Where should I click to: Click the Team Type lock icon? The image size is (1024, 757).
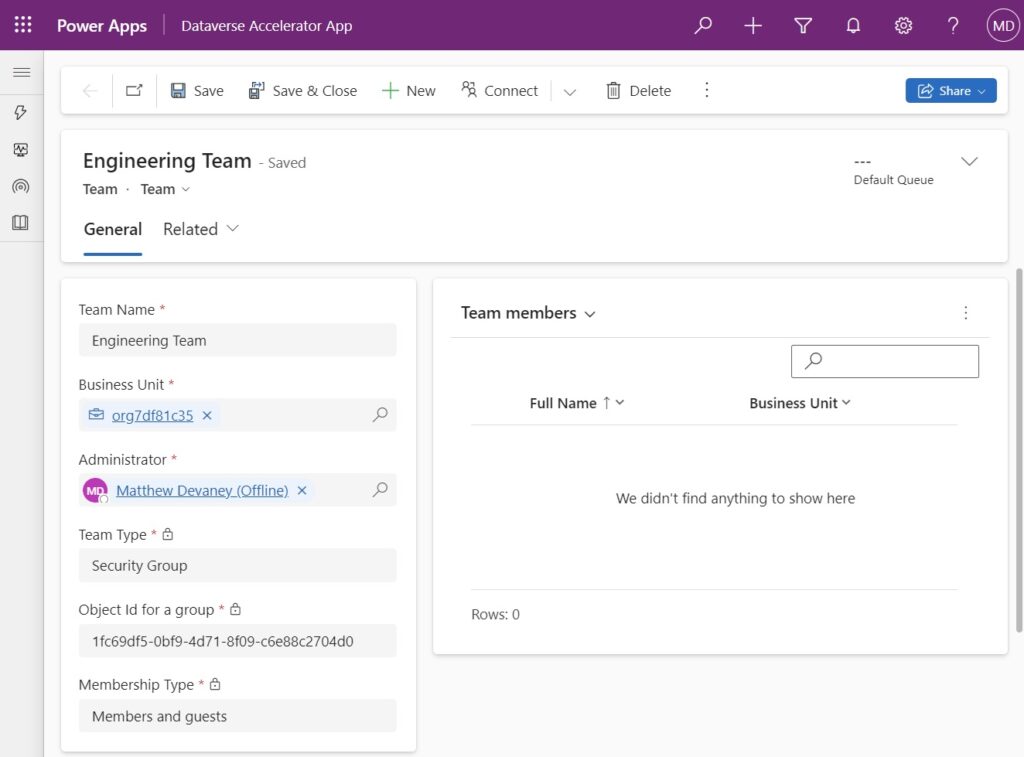tap(168, 534)
